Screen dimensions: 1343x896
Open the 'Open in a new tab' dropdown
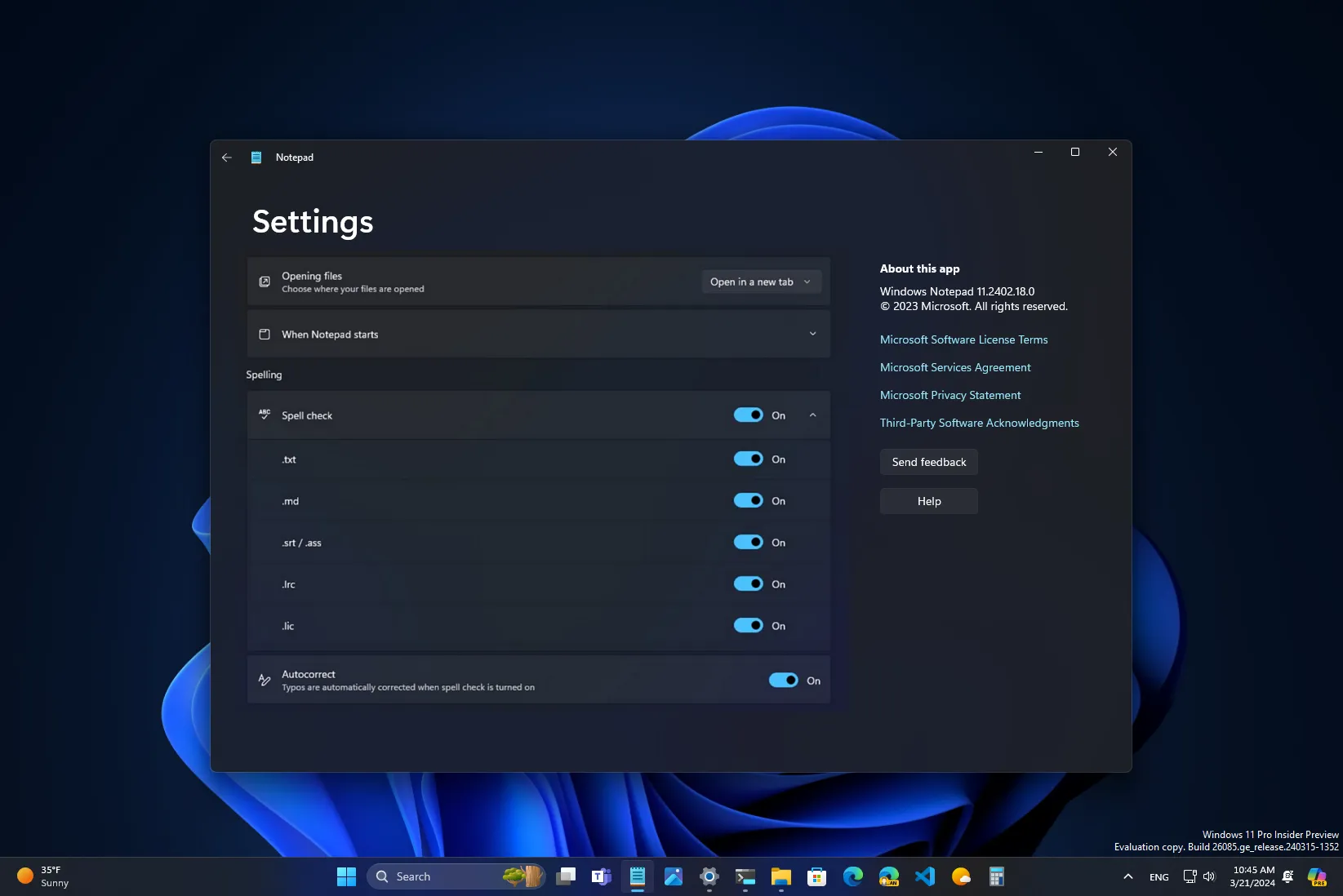click(761, 282)
